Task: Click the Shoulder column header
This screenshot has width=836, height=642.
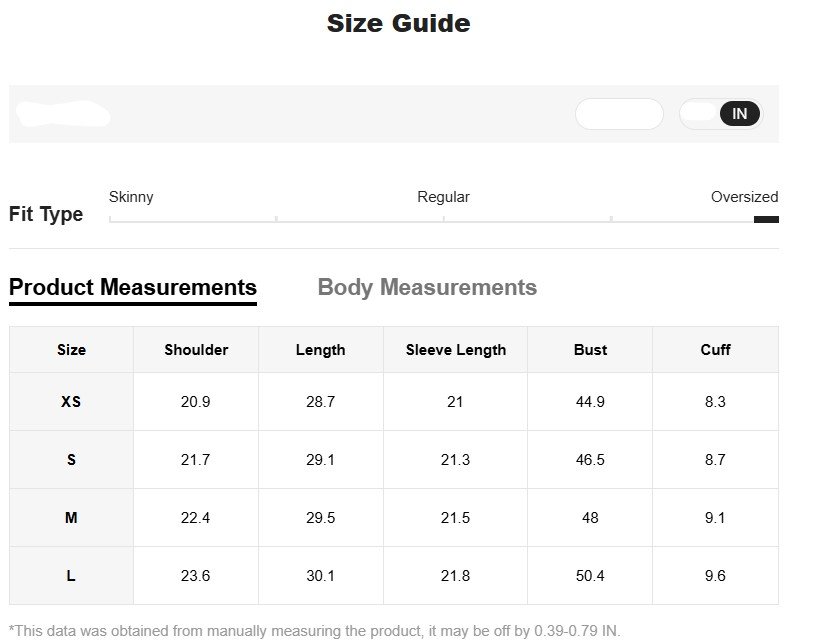Action: tap(196, 350)
